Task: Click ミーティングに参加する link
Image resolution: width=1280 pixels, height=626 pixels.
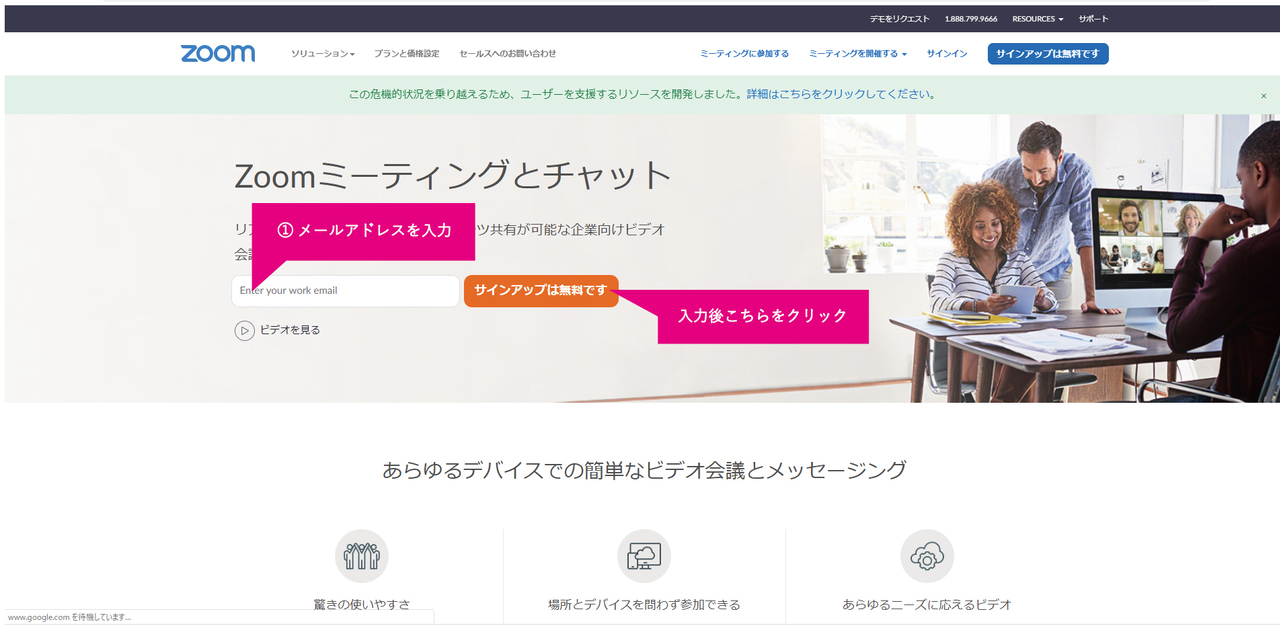Action: click(744, 54)
